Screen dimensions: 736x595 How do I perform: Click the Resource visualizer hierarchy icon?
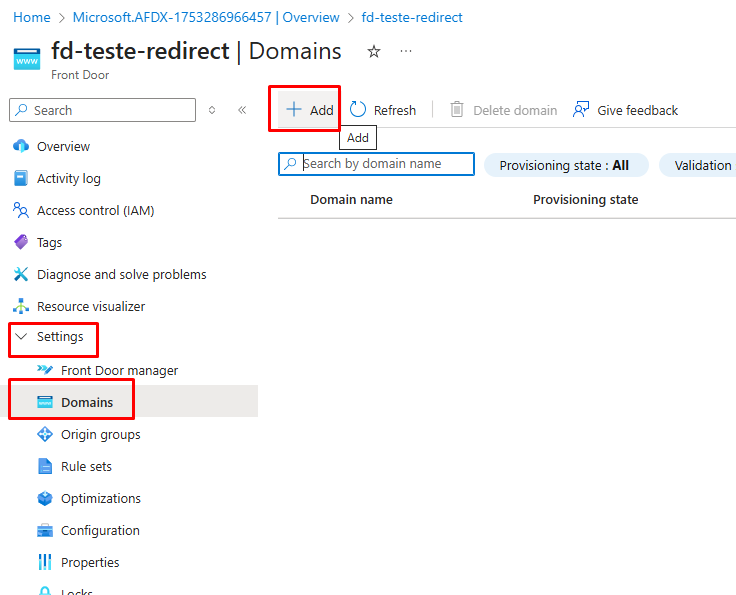(x=21, y=306)
